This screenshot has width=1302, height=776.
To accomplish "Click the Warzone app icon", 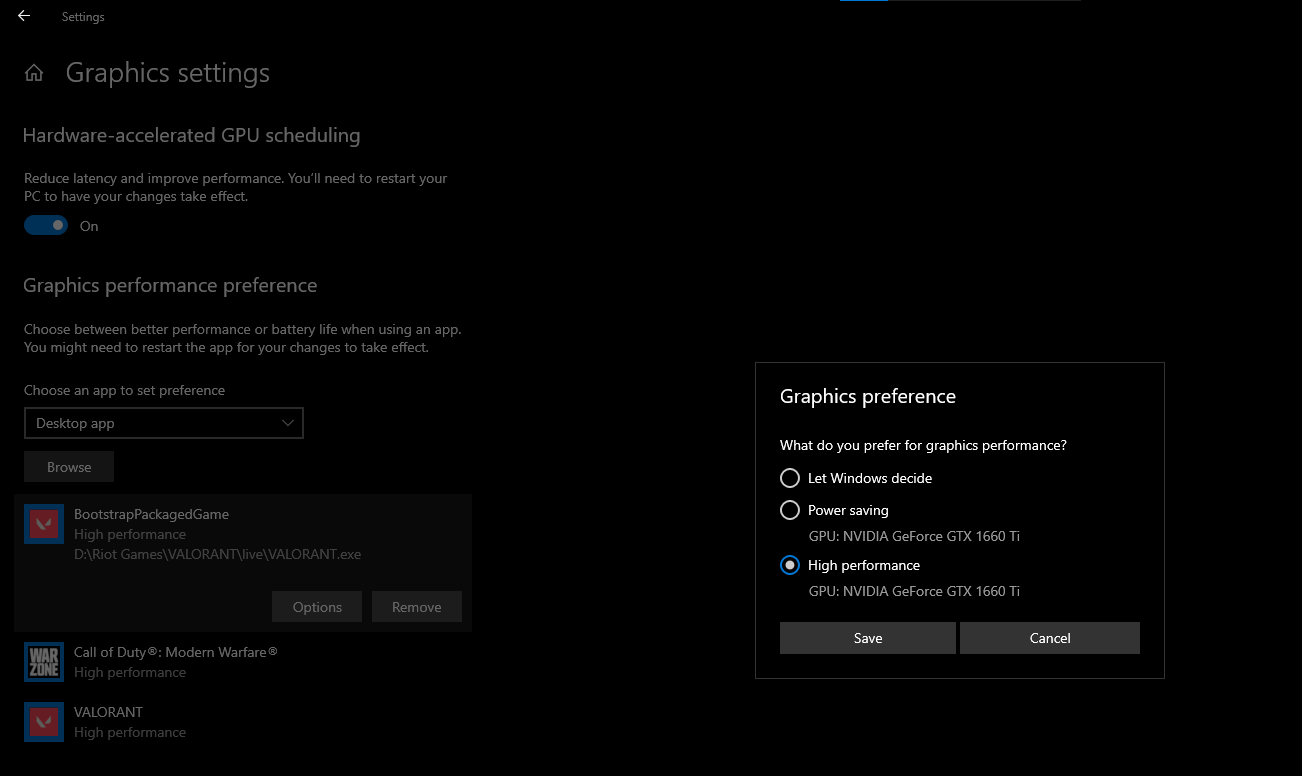I will click(x=44, y=662).
